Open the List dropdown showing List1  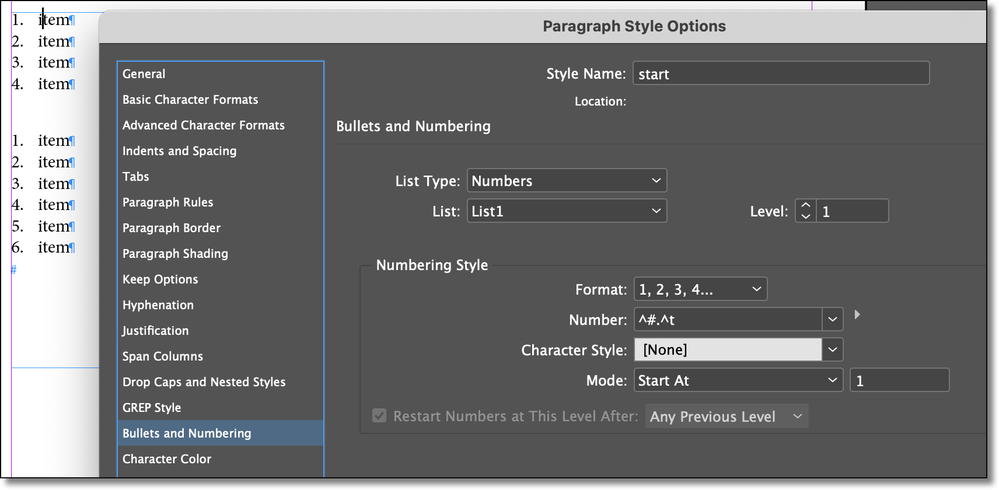tap(566, 211)
